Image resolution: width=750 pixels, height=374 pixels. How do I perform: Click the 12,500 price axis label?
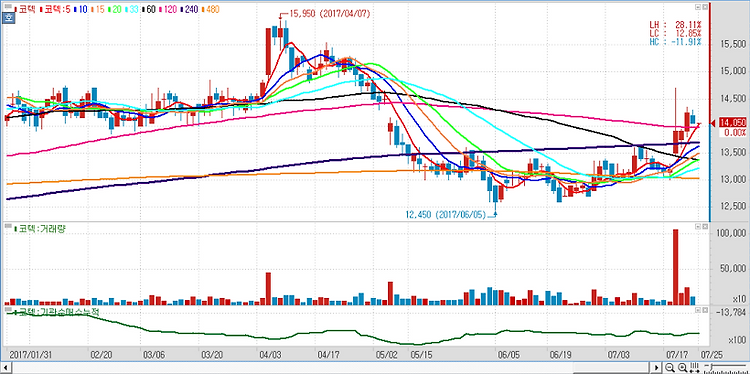(733, 207)
